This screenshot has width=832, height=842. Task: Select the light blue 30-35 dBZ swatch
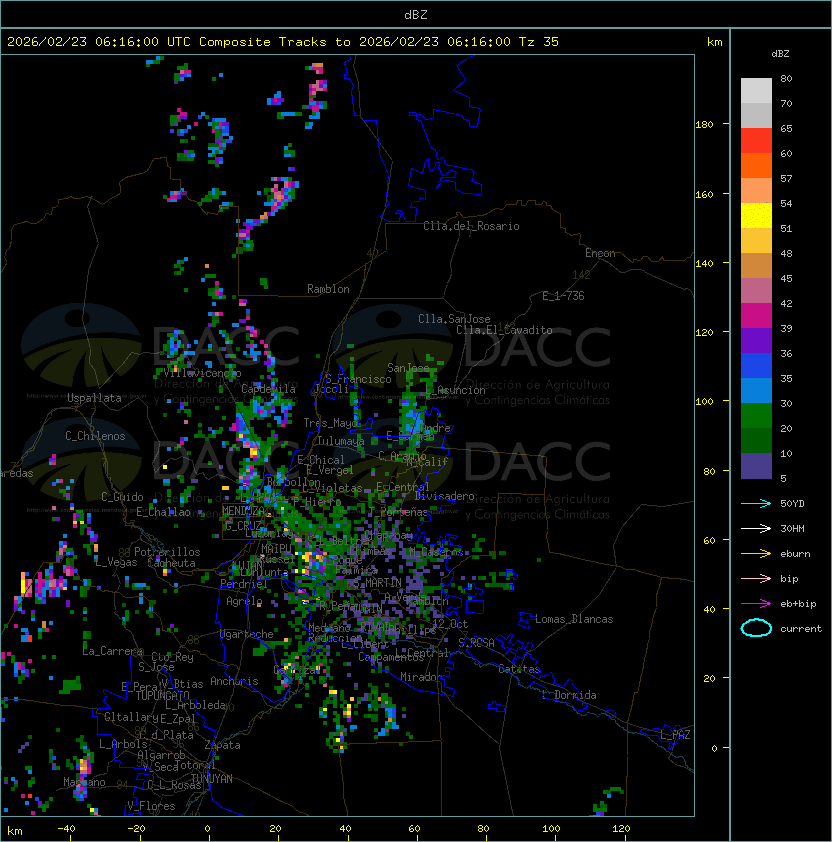click(x=756, y=391)
